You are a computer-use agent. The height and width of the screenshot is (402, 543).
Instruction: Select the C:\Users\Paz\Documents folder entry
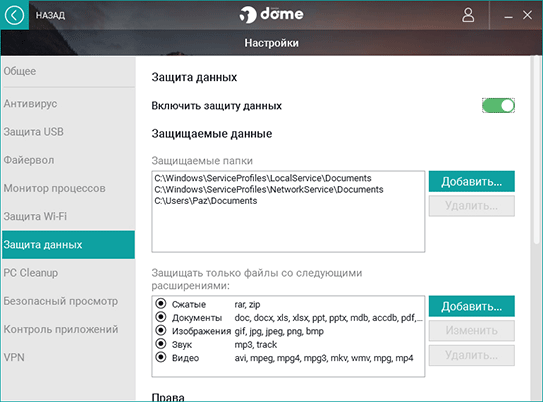206,201
